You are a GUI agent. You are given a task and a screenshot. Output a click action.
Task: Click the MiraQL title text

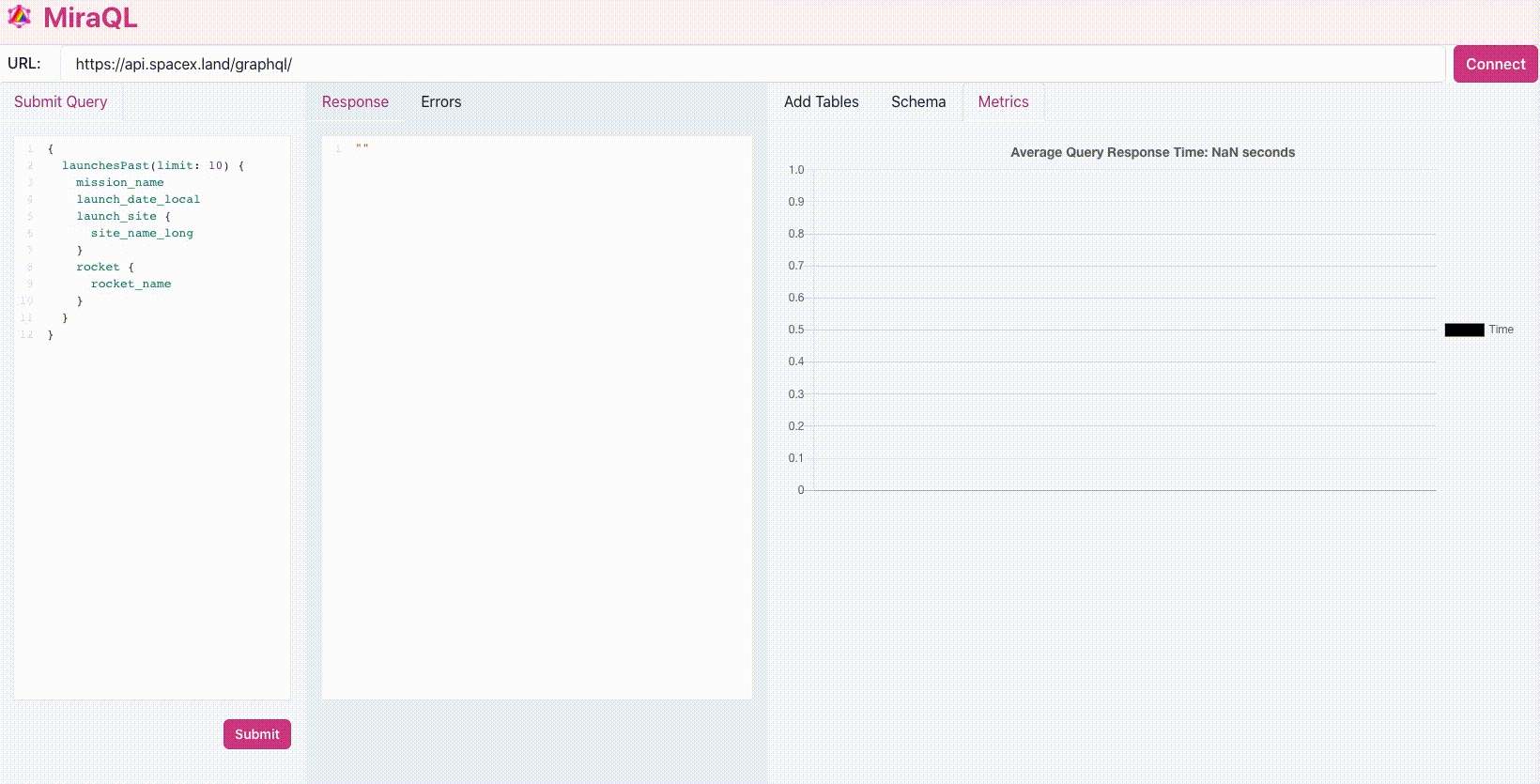tap(90, 18)
